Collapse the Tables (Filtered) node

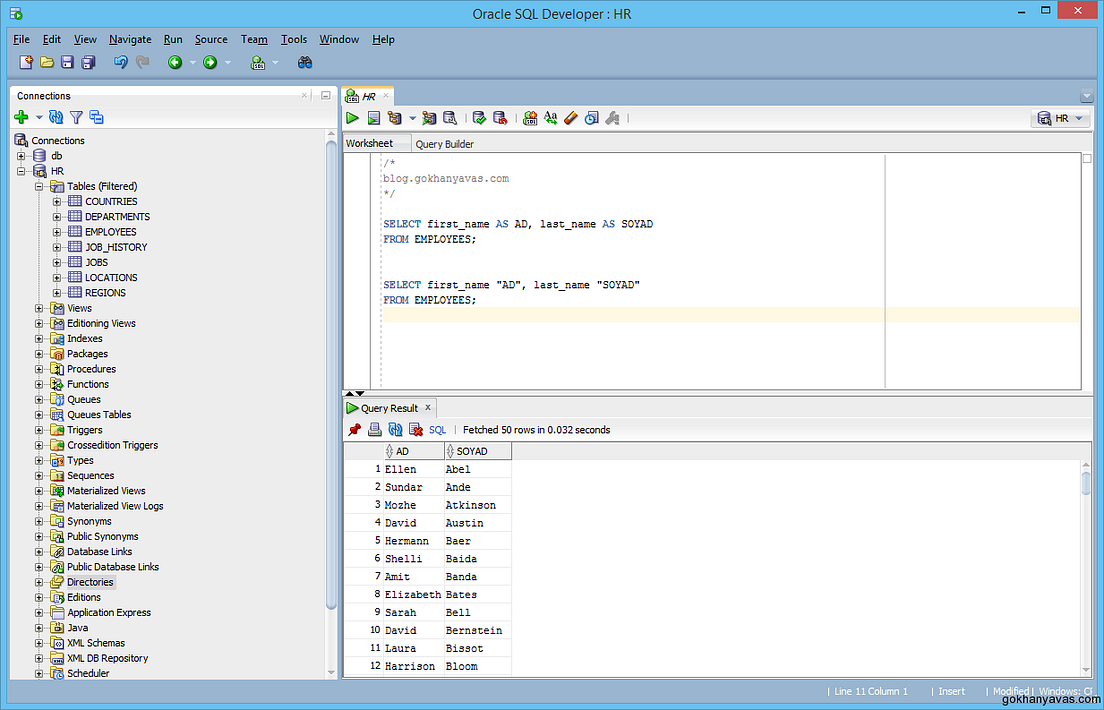tap(39, 187)
